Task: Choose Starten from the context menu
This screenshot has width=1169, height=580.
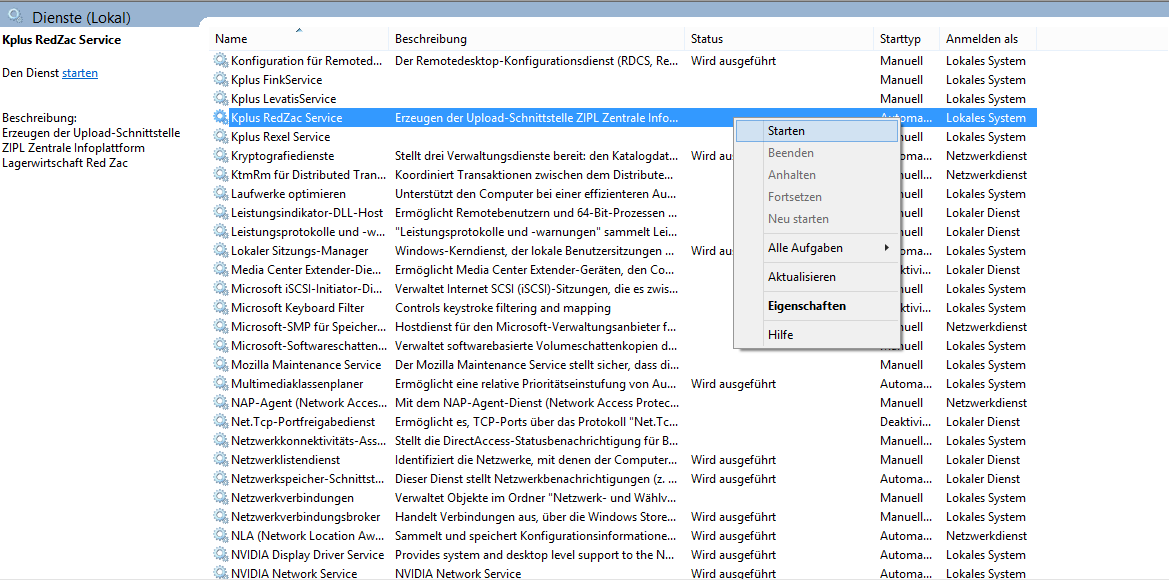Action: pyautogui.click(x=786, y=131)
